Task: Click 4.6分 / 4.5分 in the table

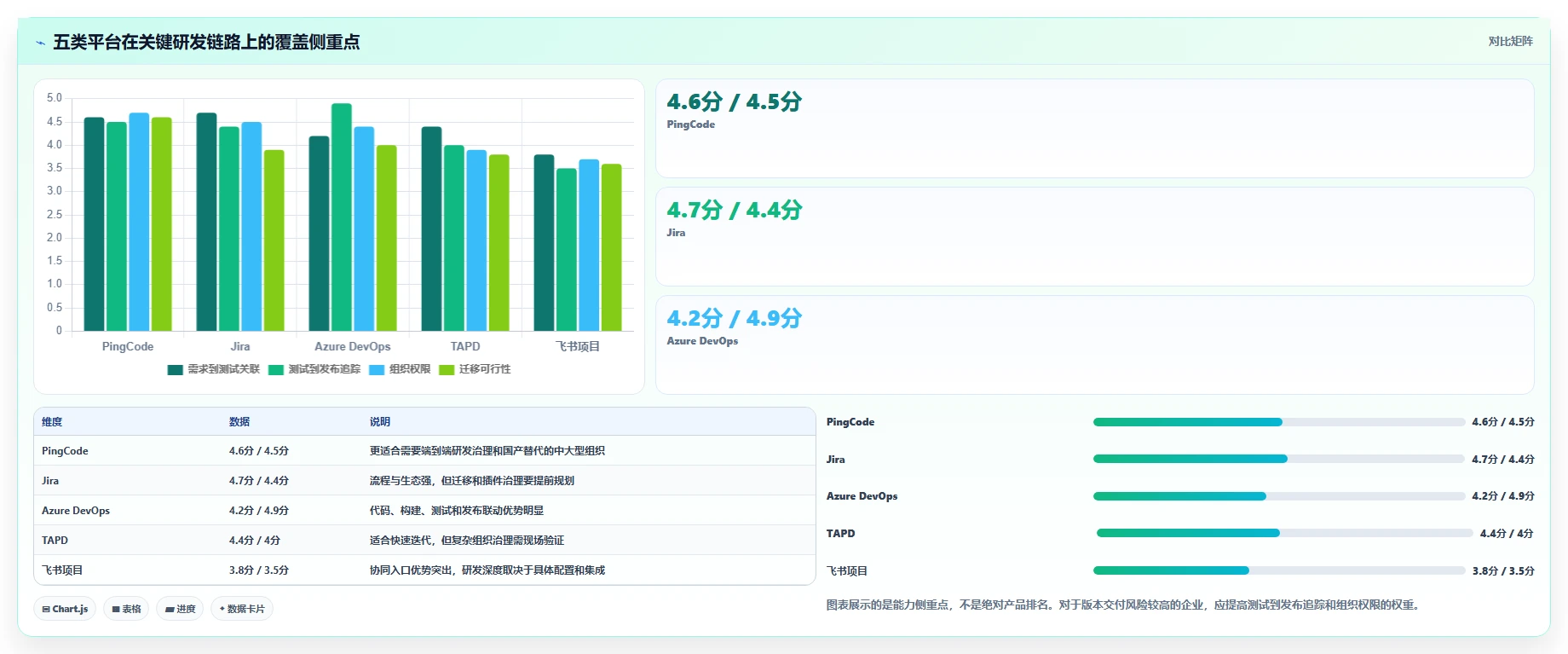Action: (259, 451)
